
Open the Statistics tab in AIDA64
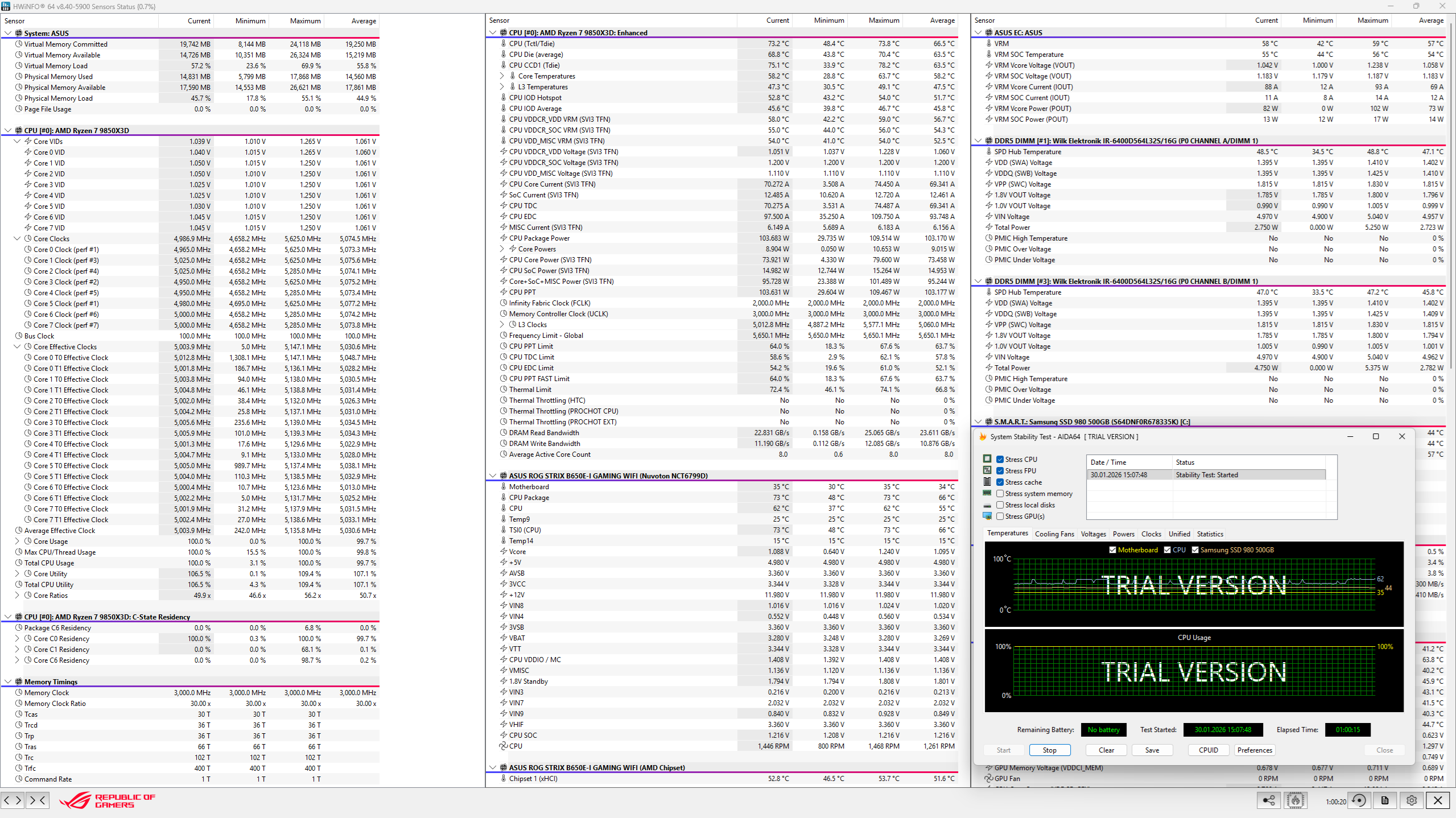[1210, 534]
